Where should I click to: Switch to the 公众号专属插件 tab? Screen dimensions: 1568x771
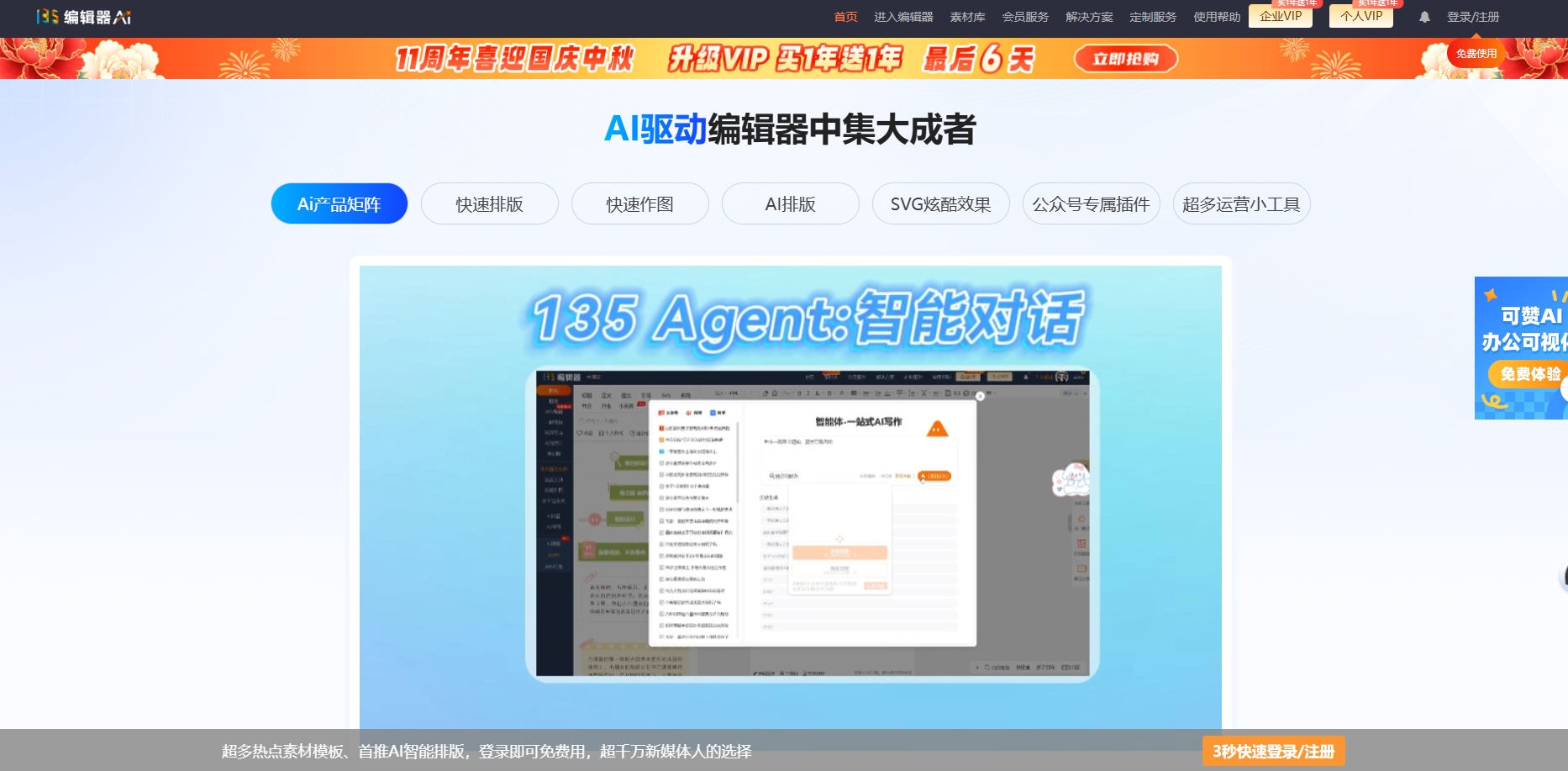pyautogui.click(x=1090, y=203)
